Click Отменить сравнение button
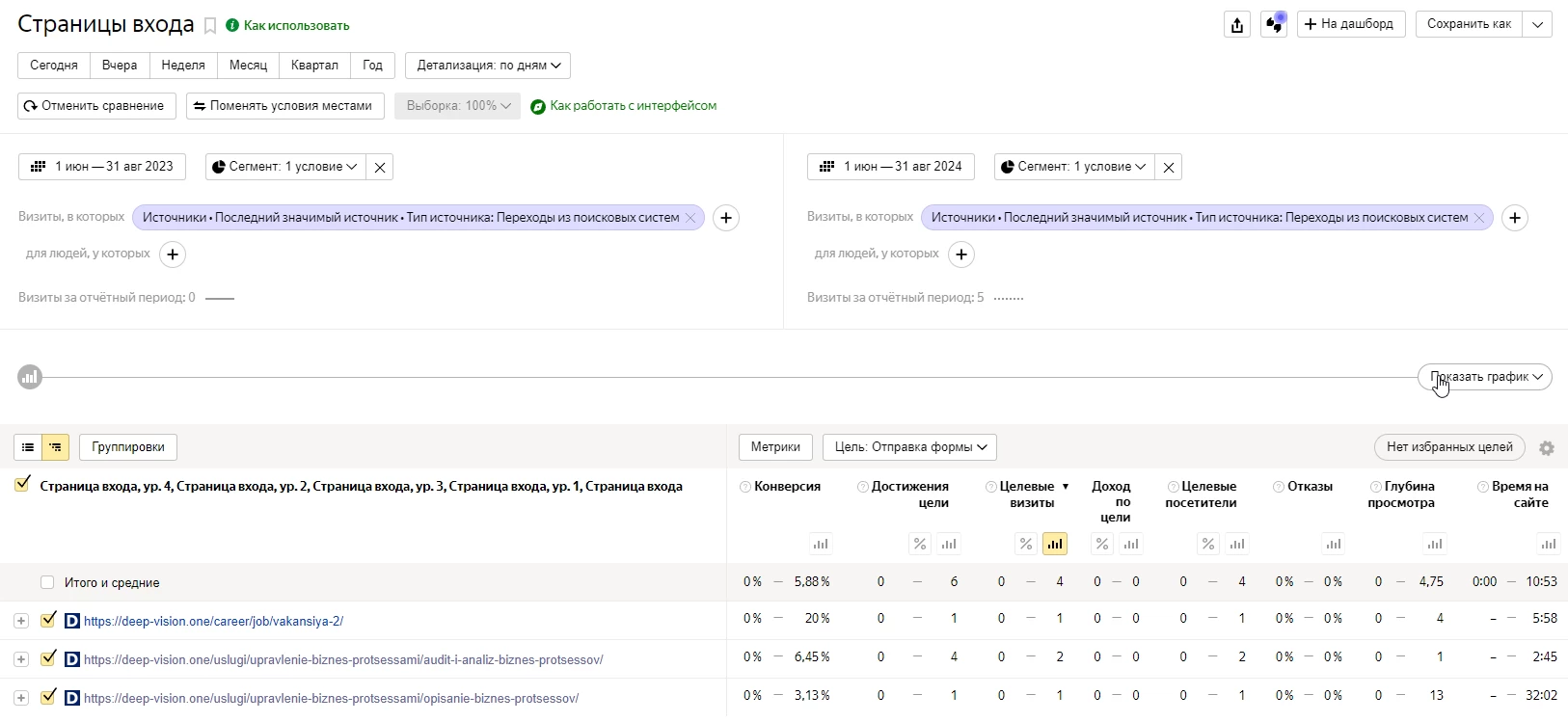This screenshot has width=1568, height=722. point(96,106)
